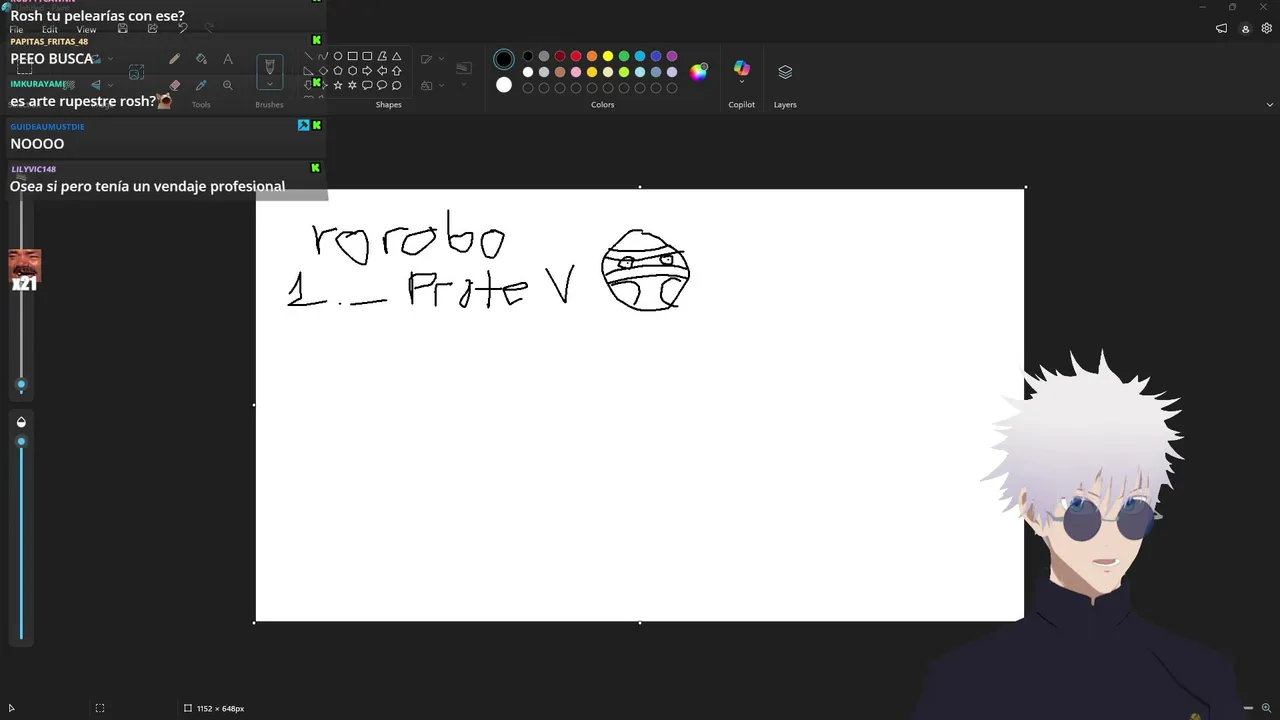Pick the purple color swatch
This screenshot has width=1280, height=720.
(672, 56)
